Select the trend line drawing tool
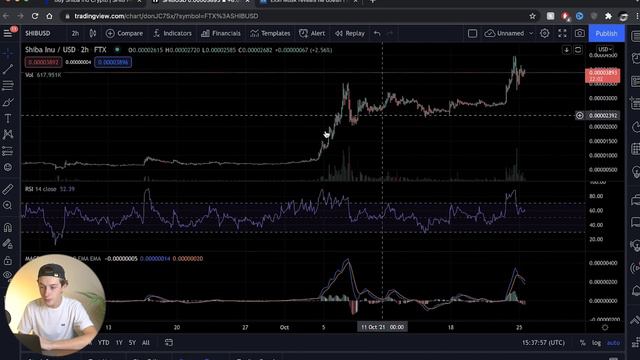The width and height of the screenshot is (640, 360). click(x=8, y=69)
